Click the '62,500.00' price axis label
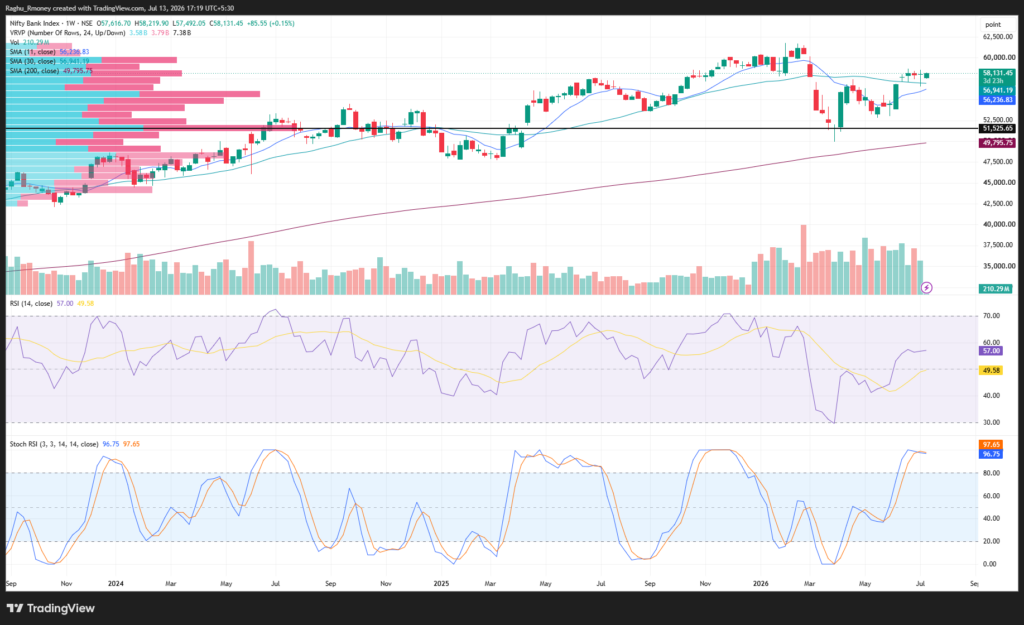Screen dimensions: 1024x625 coord(999,37)
